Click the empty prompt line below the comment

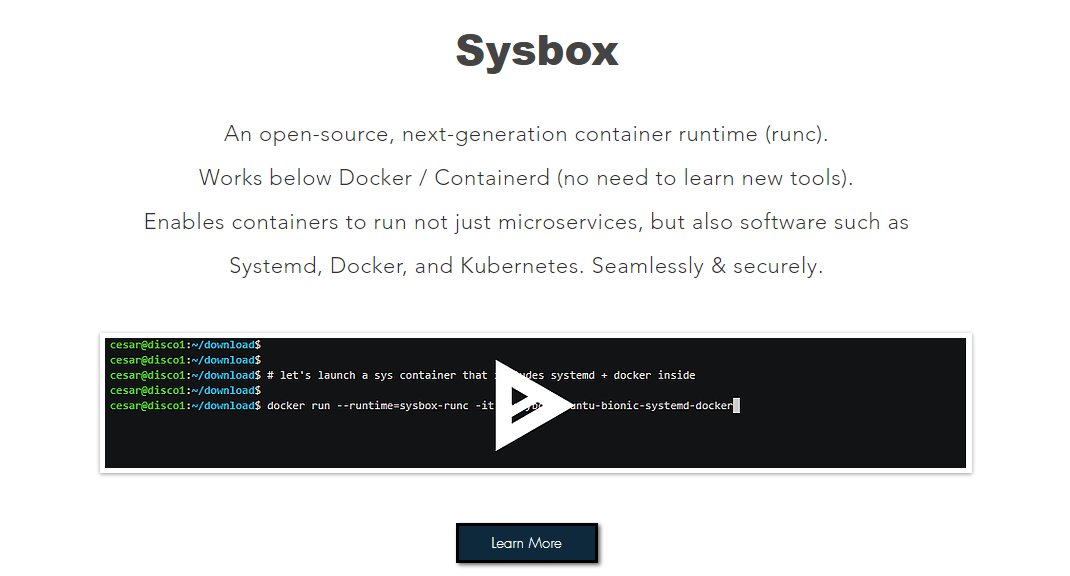186,389
